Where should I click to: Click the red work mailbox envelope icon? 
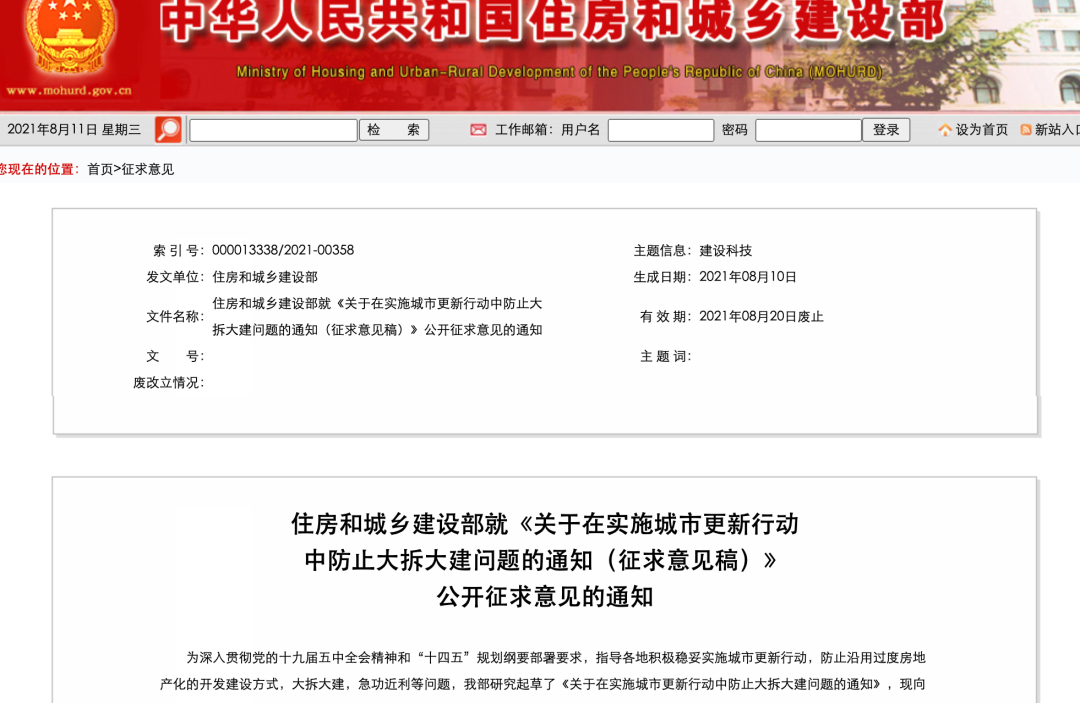point(478,130)
